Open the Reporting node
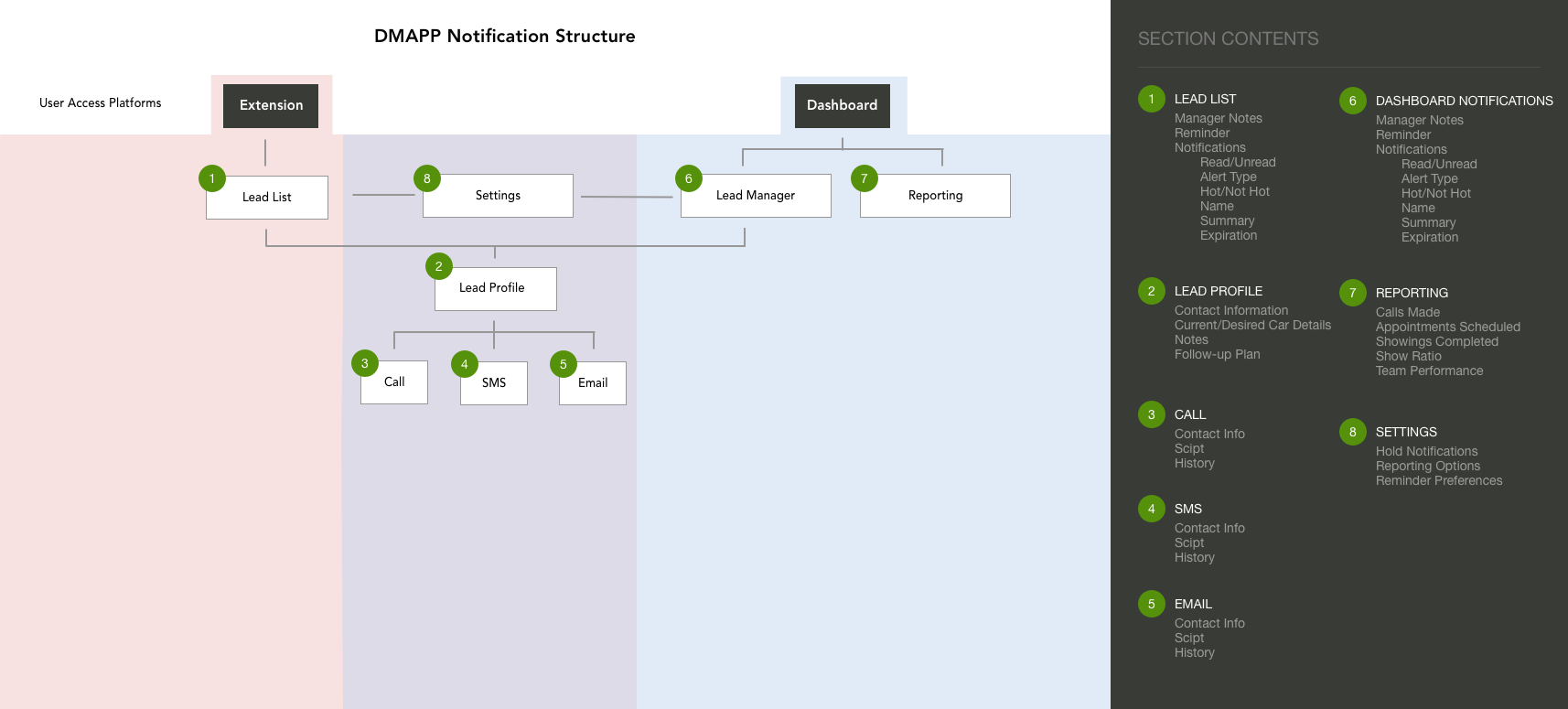This screenshot has width=1568, height=709. [935, 196]
